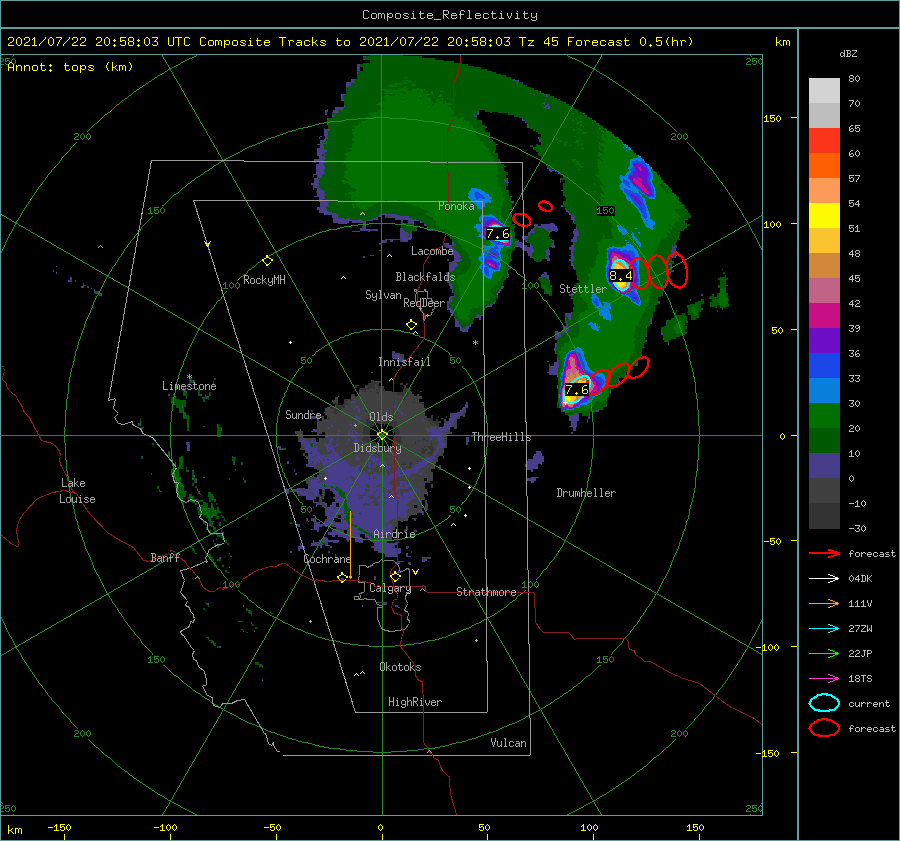Click the Limestone label
This screenshot has height=841, width=900.
pos(189,386)
